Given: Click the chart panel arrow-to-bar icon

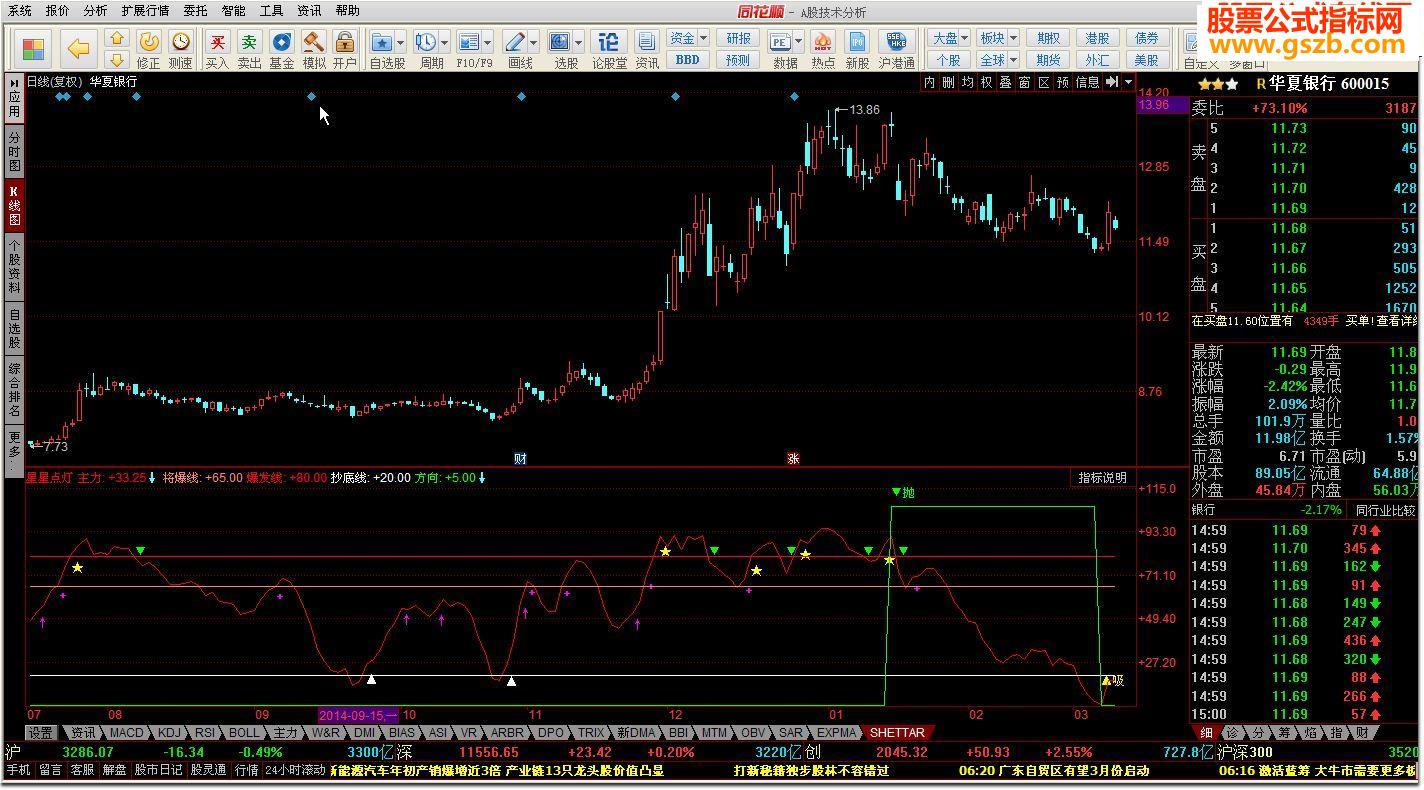Looking at the screenshot, I should click(x=1112, y=82).
